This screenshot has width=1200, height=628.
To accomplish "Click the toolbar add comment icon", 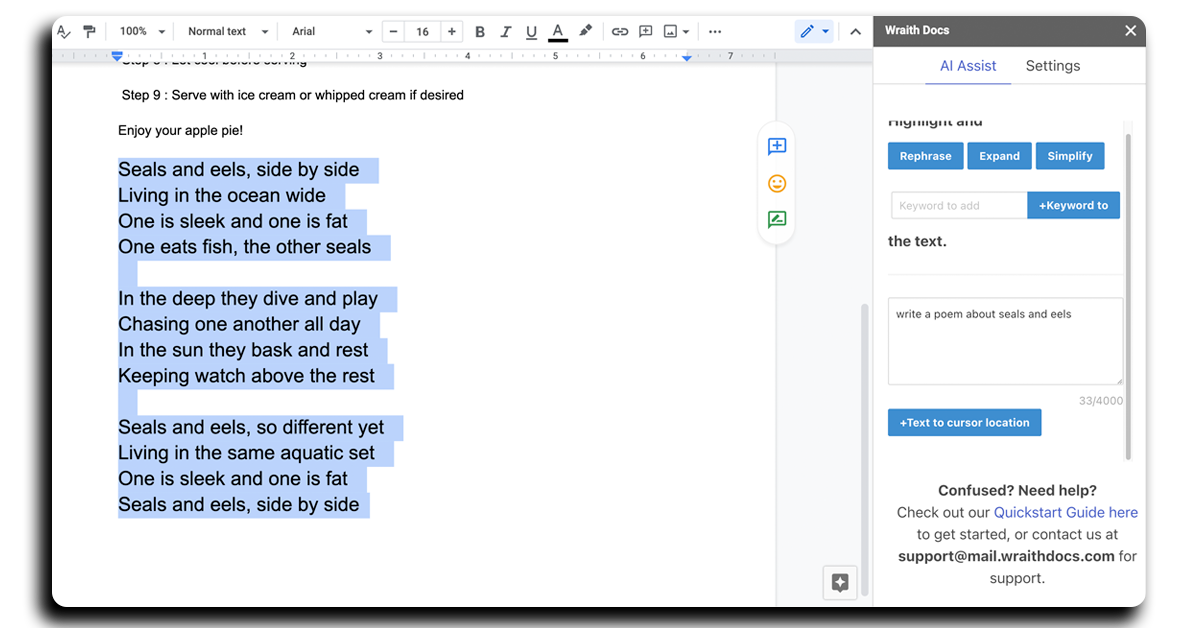I will click(x=646, y=32).
